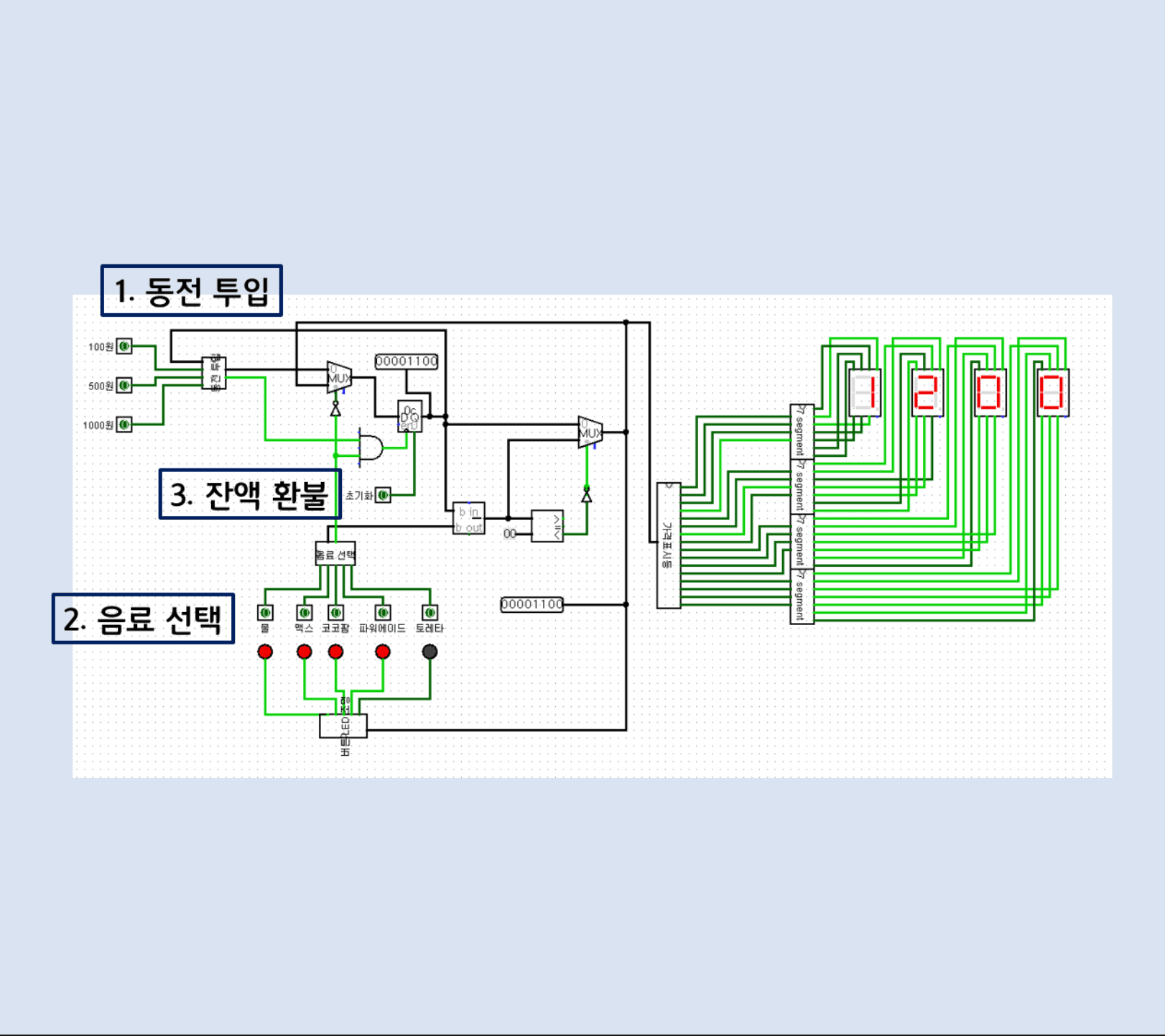
Task: Click the seven-segment display showing 1
Action: pyautogui.click(x=865, y=393)
